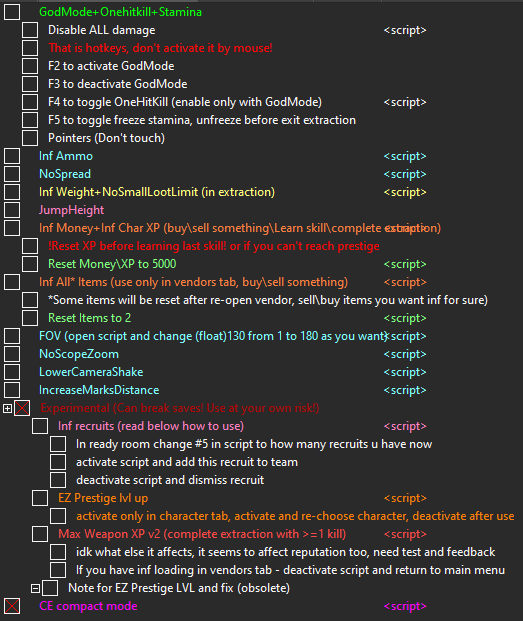Open script value of Inf recruits row
The height and width of the screenshot is (621, 523).
click(x=405, y=426)
